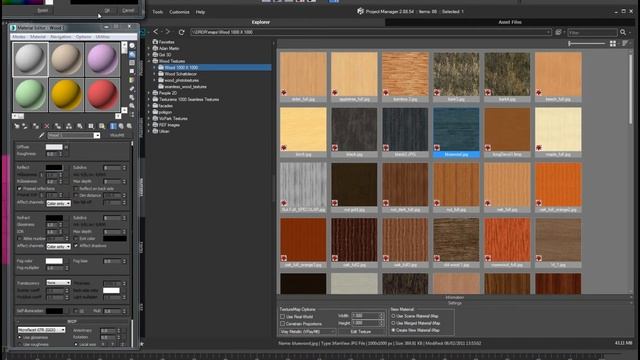Toggle Reflect on back side checkbox
This screenshot has width=640, height=360.
(x=76, y=189)
